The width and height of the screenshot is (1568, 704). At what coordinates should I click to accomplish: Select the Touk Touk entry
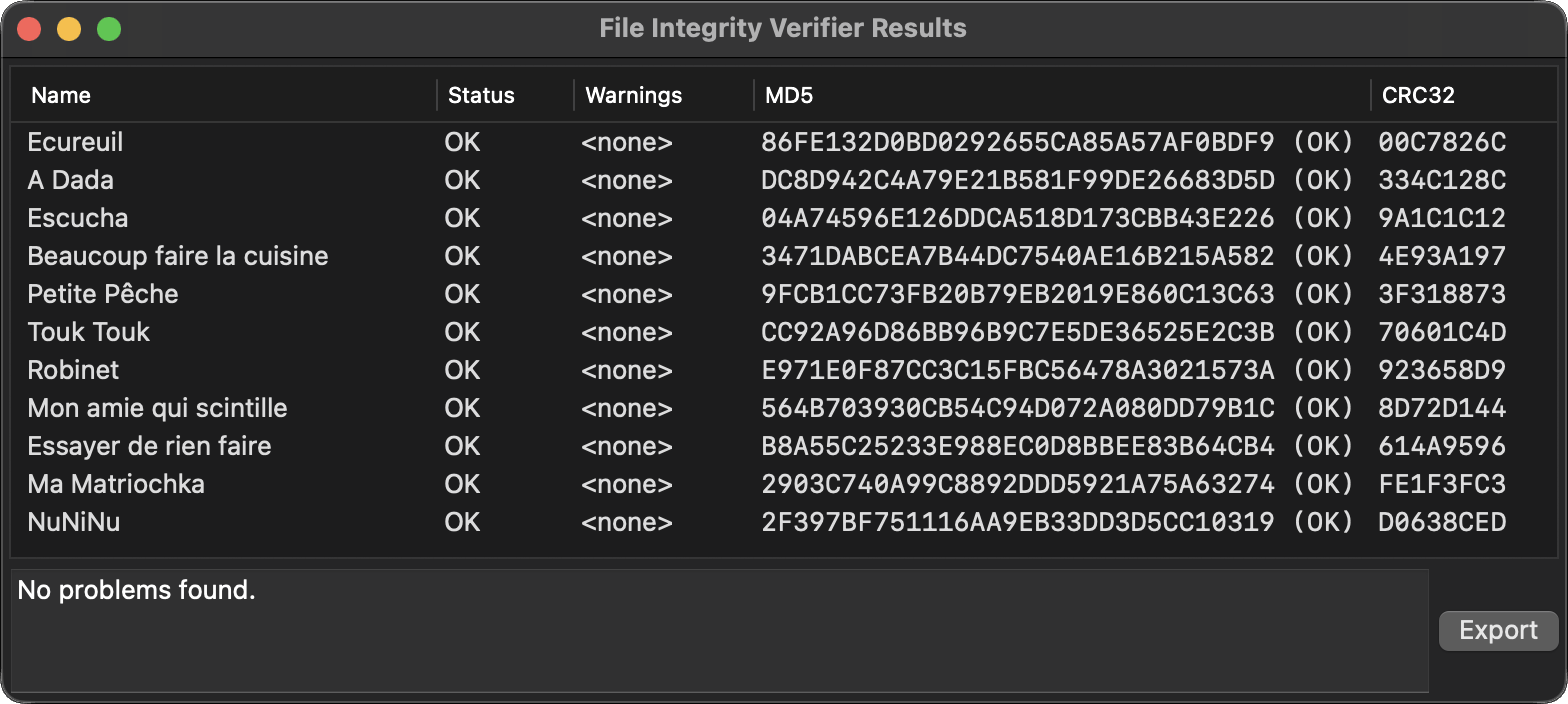(89, 332)
